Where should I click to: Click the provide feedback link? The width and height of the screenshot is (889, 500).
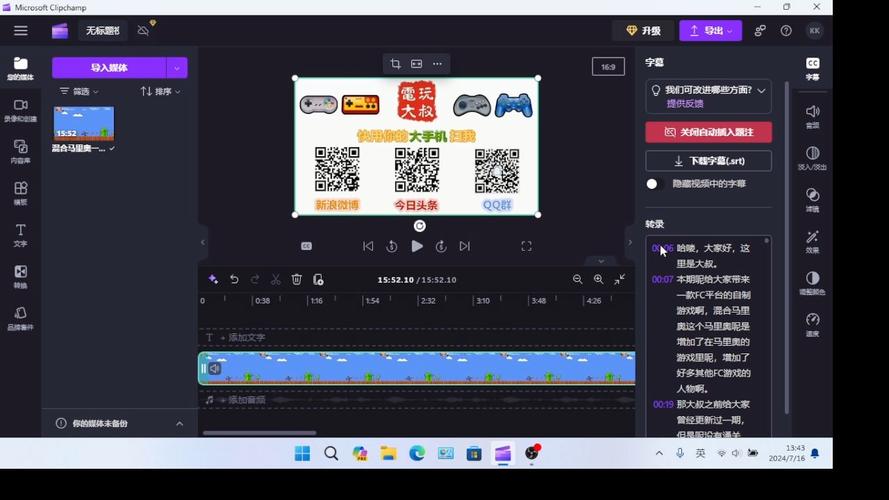click(685, 104)
